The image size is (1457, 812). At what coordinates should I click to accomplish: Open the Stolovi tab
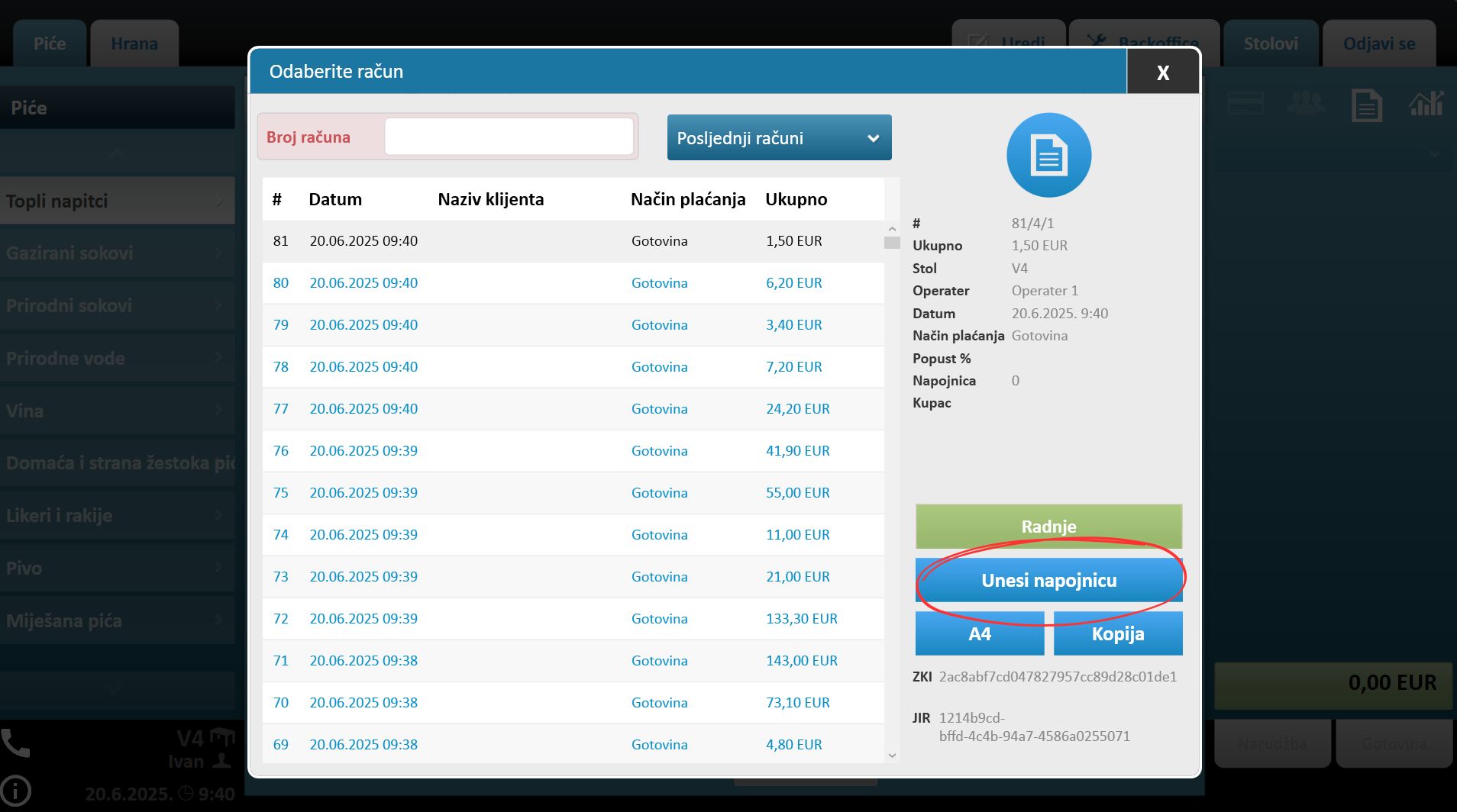pyautogui.click(x=1270, y=43)
